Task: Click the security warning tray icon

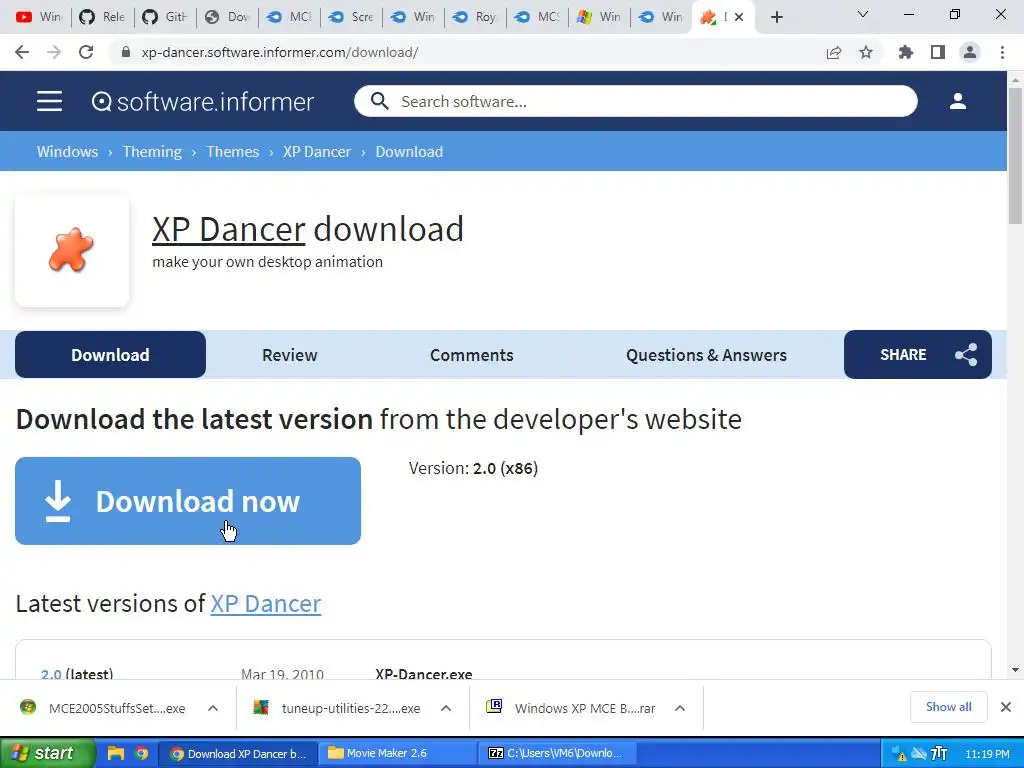Action: click(x=900, y=754)
